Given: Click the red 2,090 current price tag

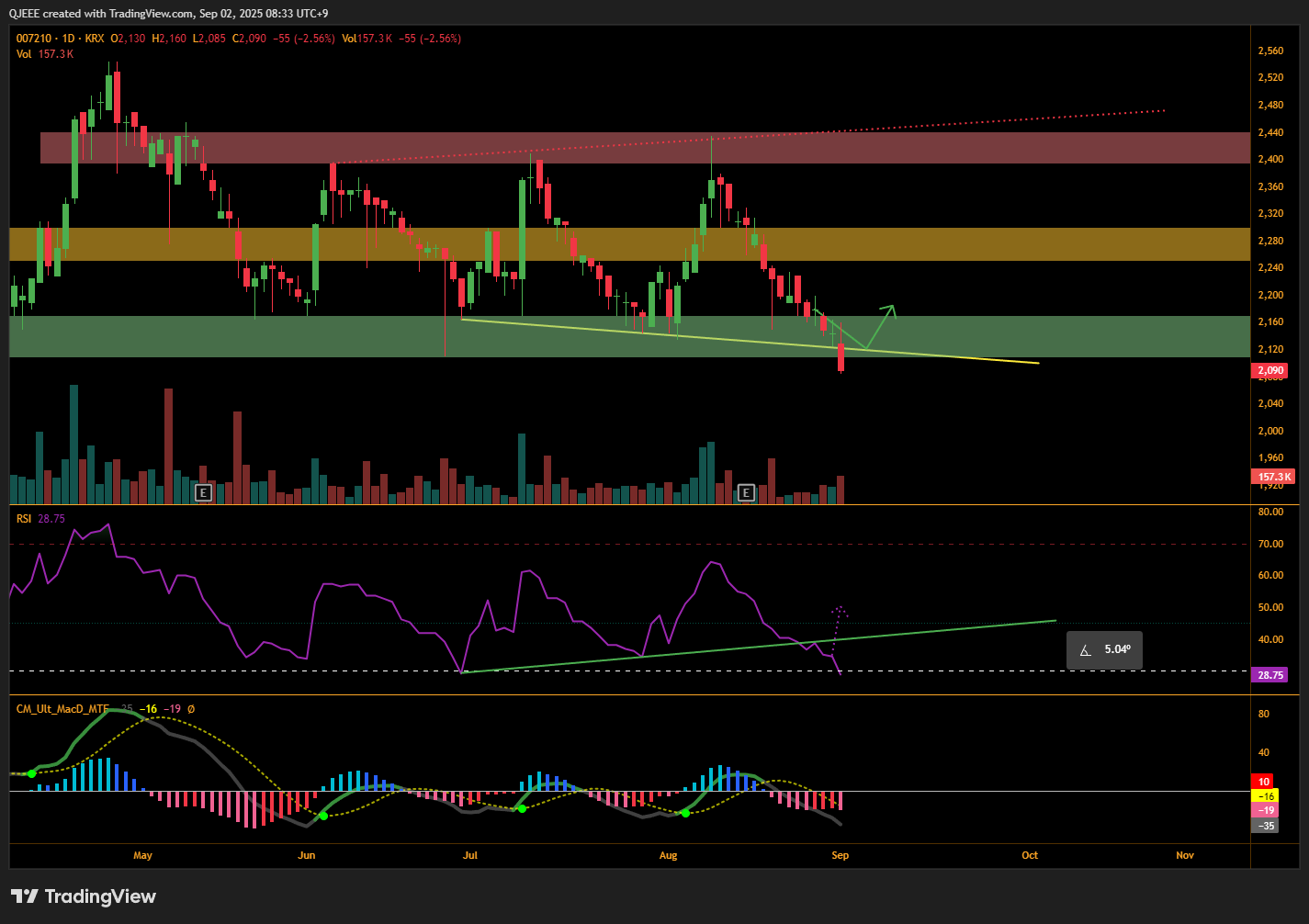Looking at the screenshot, I should click(x=1270, y=371).
